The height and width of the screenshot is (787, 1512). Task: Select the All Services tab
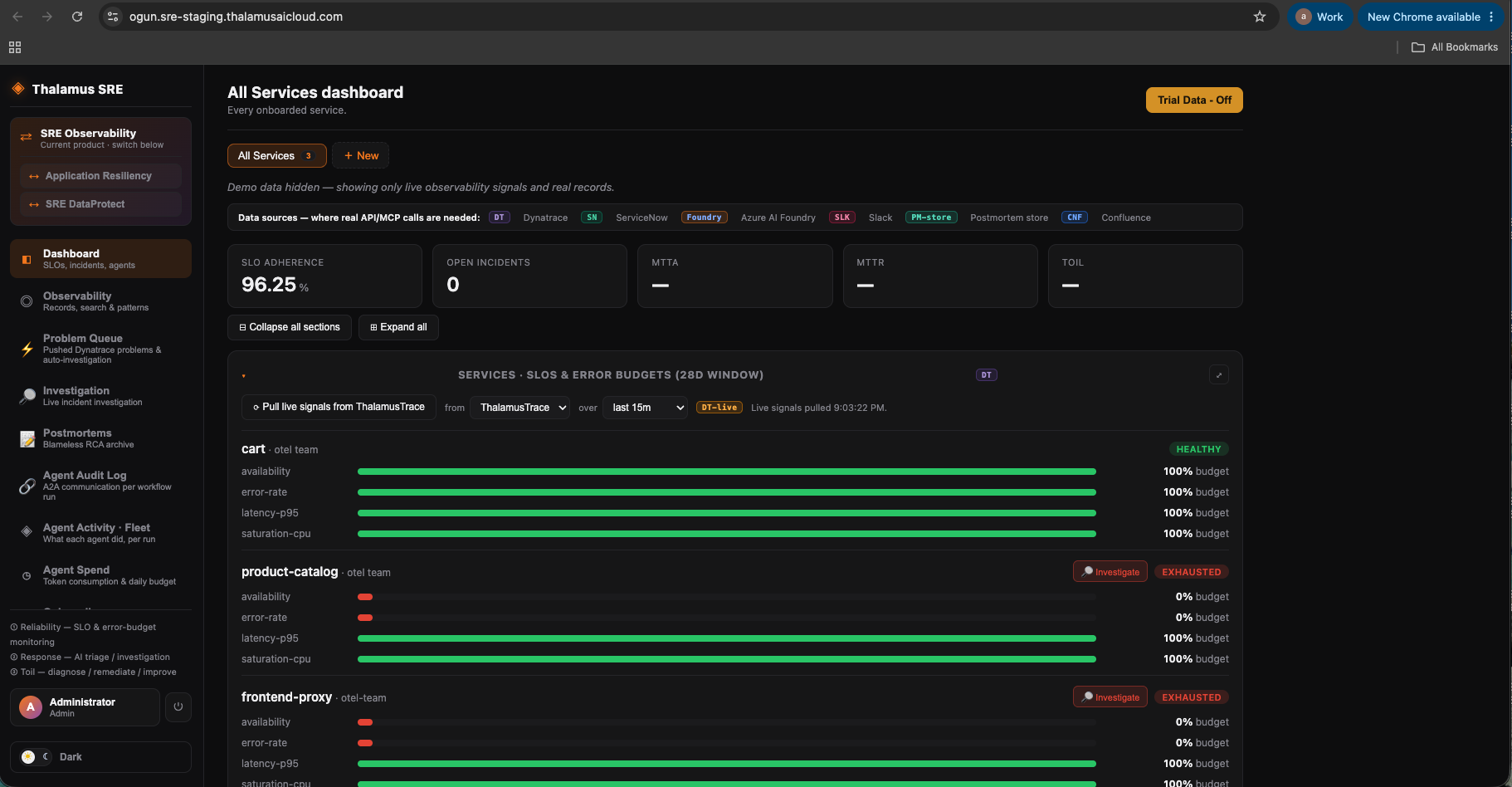point(276,156)
